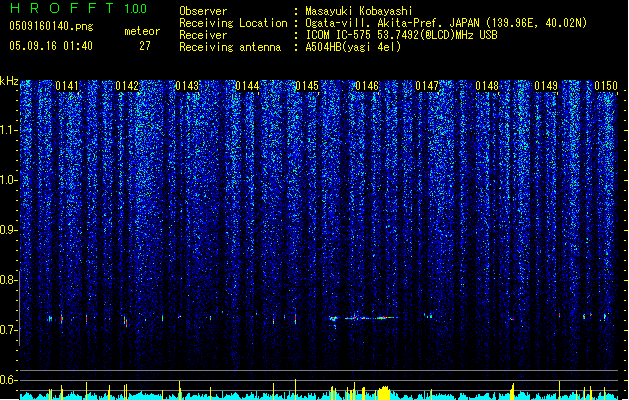Click the 0.6 frequency axis label
The height and width of the screenshot is (400, 629).
point(8,380)
